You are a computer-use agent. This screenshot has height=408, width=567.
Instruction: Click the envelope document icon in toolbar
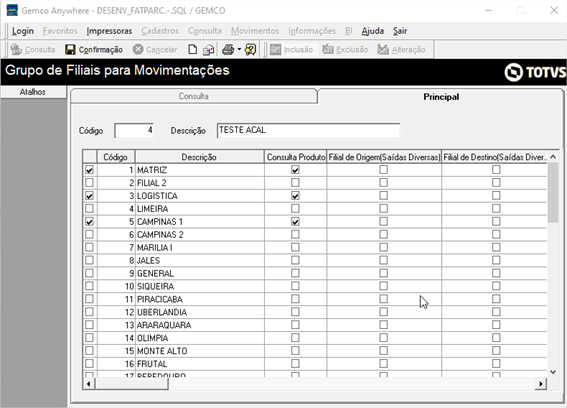(x=208, y=50)
